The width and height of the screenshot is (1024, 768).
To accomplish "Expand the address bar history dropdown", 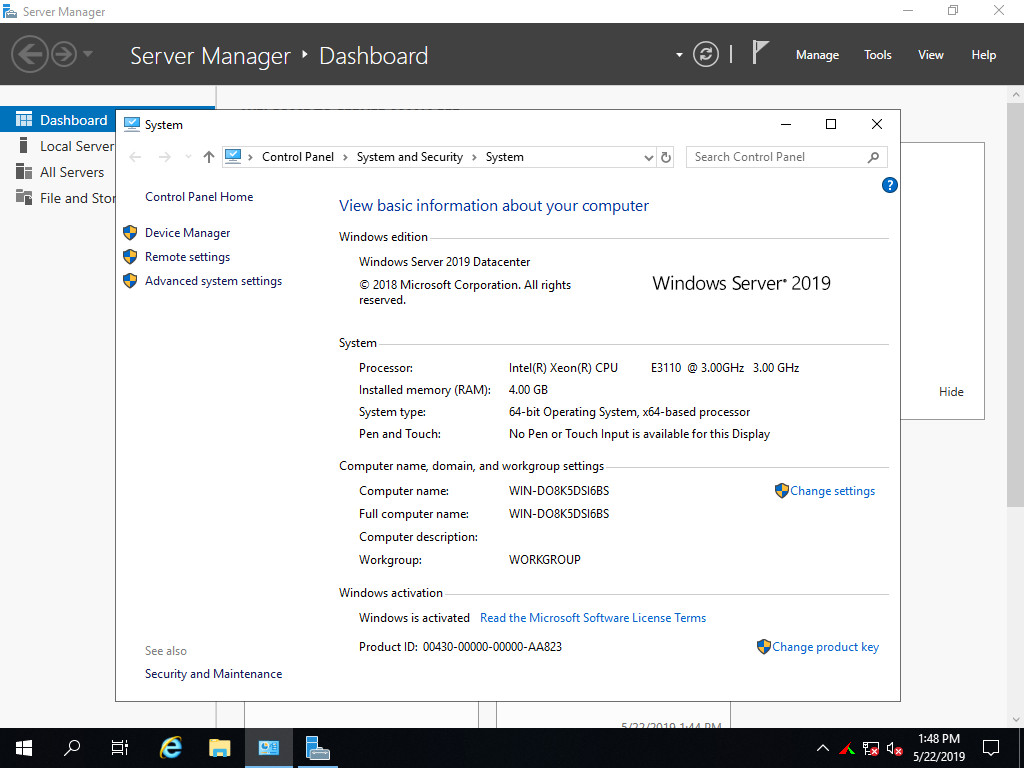I will tap(648, 157).
